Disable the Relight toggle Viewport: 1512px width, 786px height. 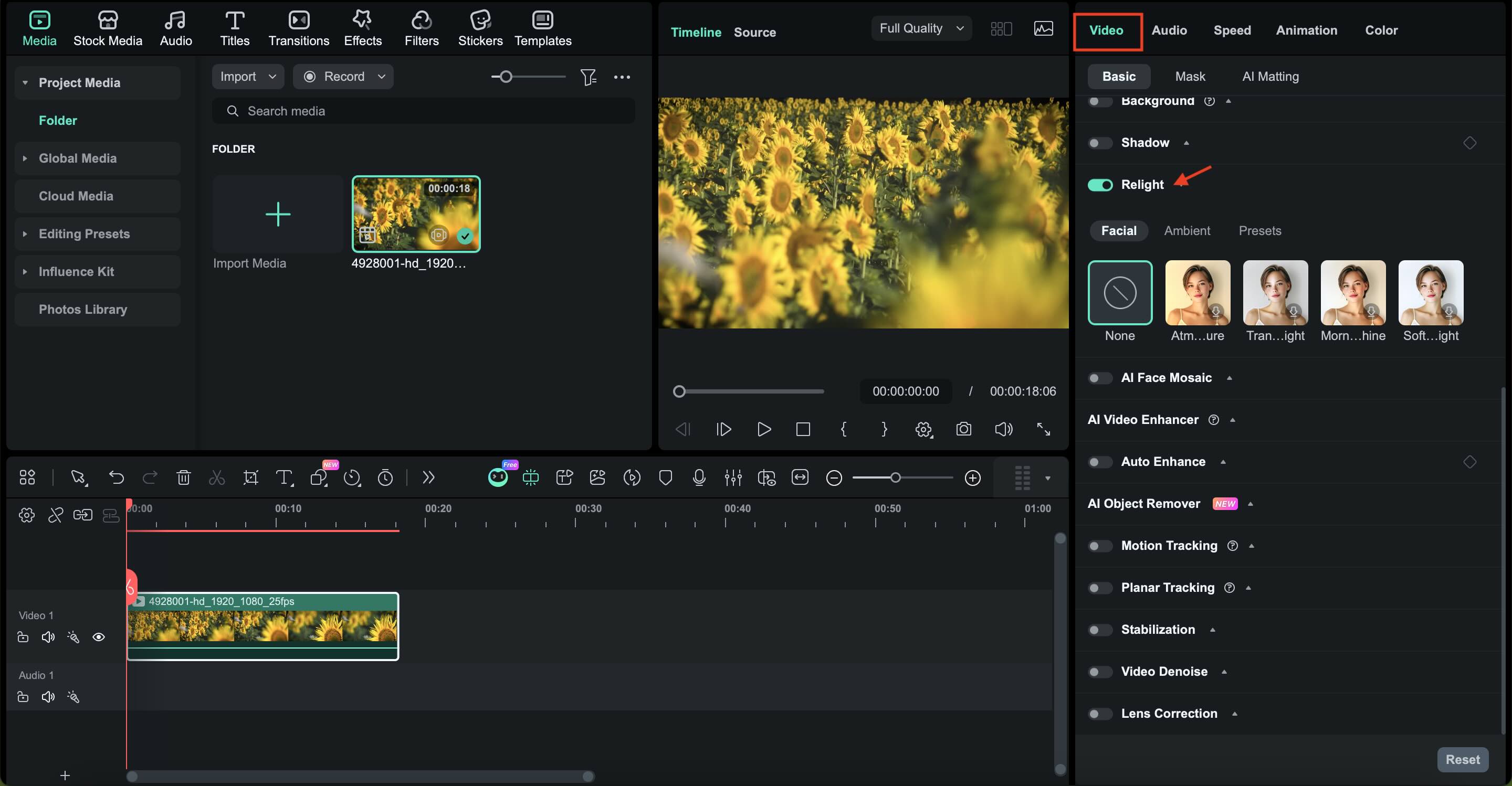click(1099, 185)
